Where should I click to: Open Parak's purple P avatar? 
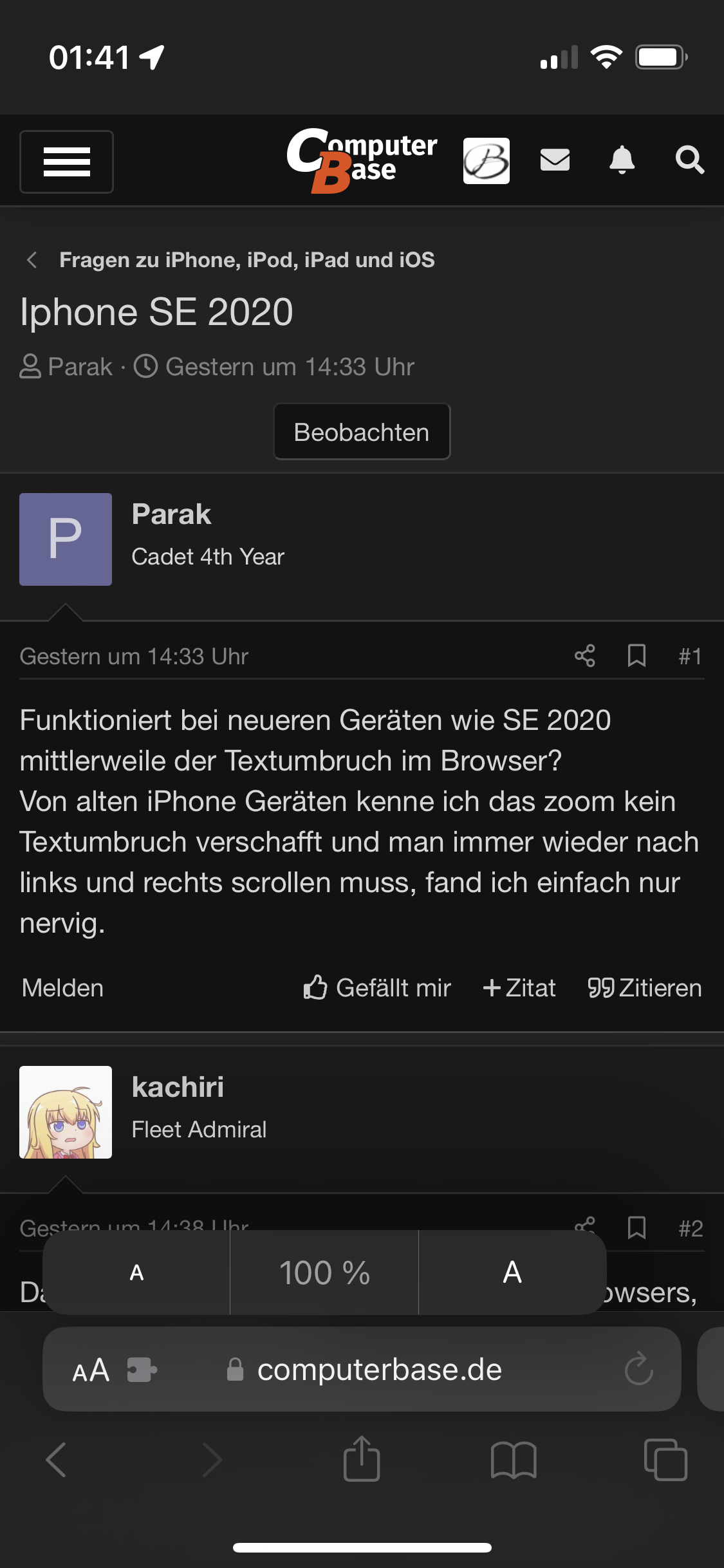[66, 539]
